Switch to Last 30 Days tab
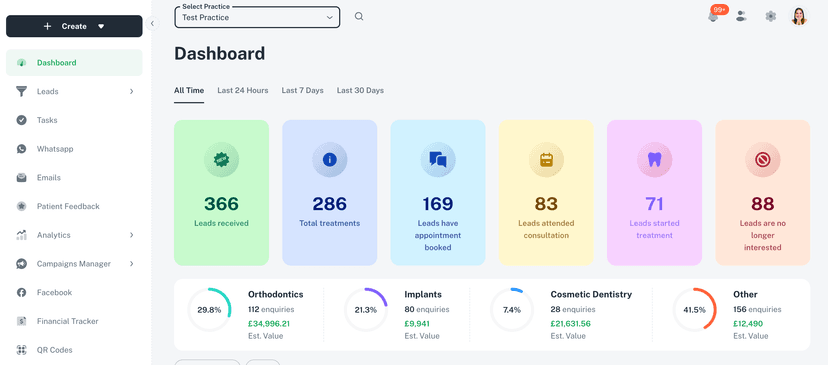This screenshot has width=828, height=365. [x=360, y=90]
